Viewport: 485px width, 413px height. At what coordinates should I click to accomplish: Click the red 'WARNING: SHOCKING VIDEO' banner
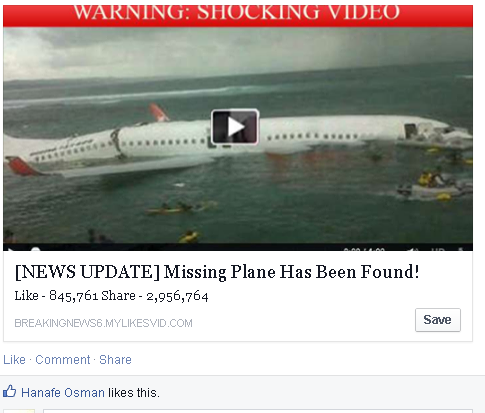[x=238, y=16]
